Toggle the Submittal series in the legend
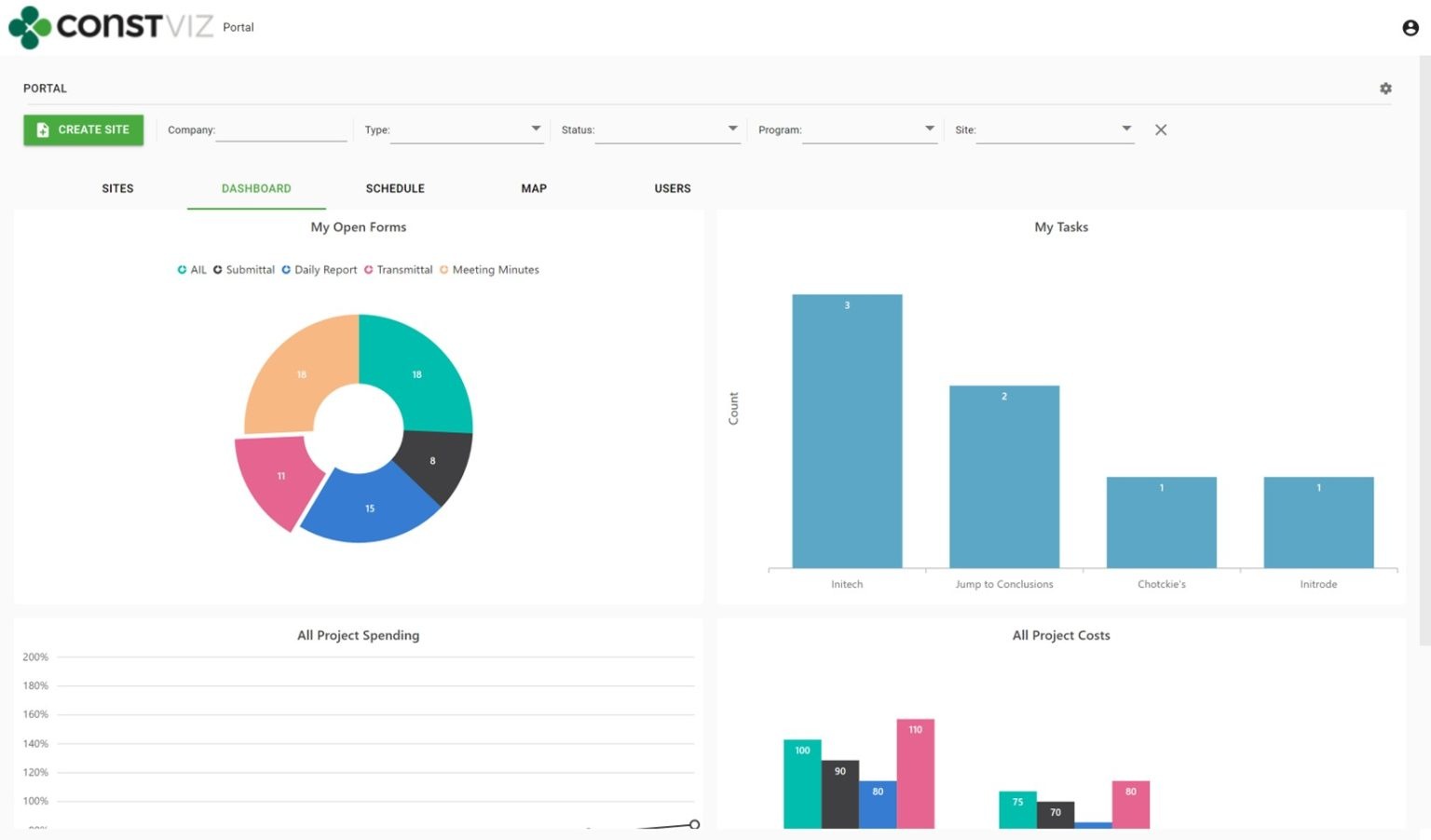The width and height of the screenshot is (1431, 840). (x=217, y=269)
